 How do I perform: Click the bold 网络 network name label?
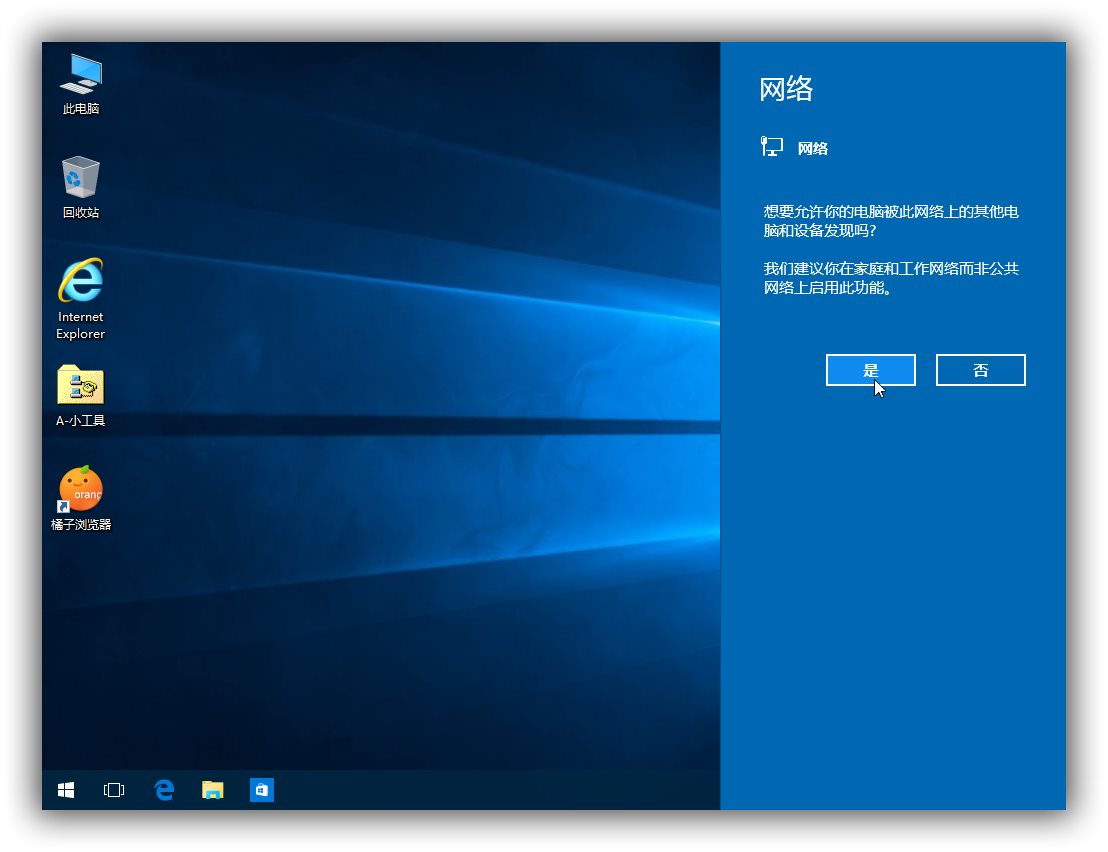pyautogui.click(x=813, y=148)
